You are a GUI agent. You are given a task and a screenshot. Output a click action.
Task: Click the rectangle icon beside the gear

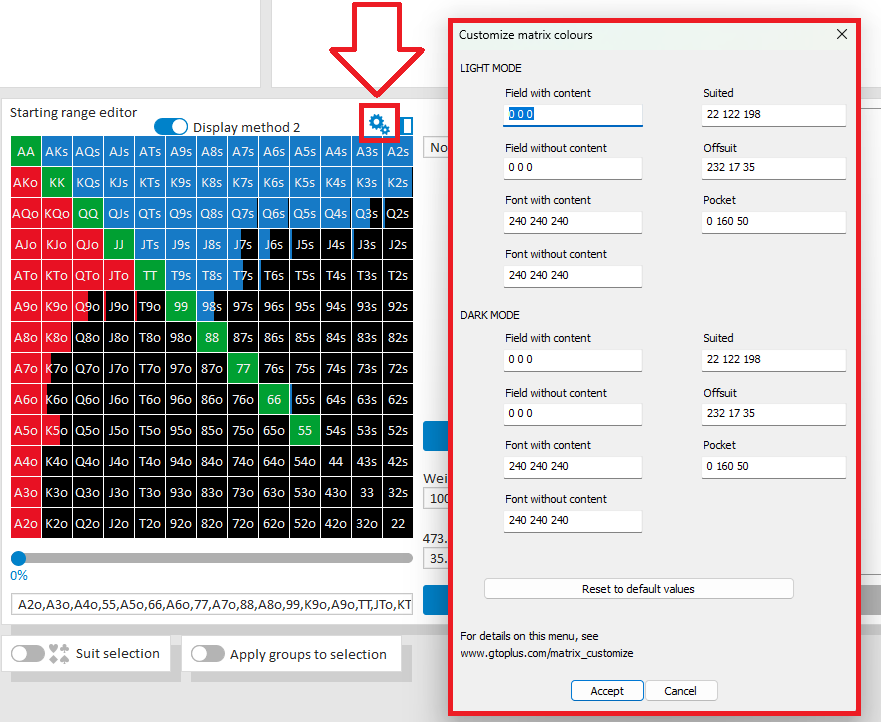(x=406, y=125)
